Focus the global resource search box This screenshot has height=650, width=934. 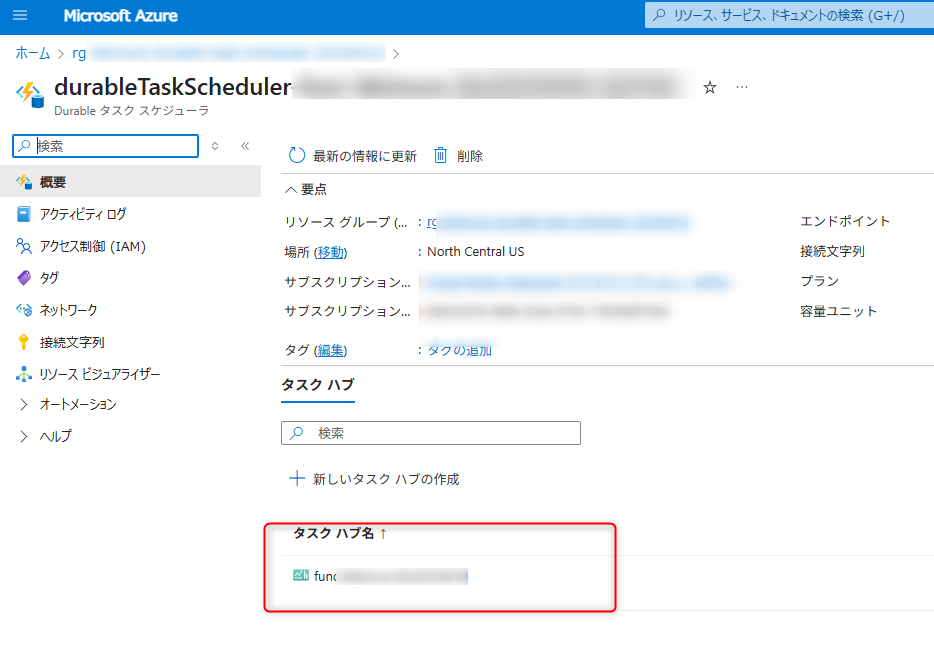(x=789, y=15)
